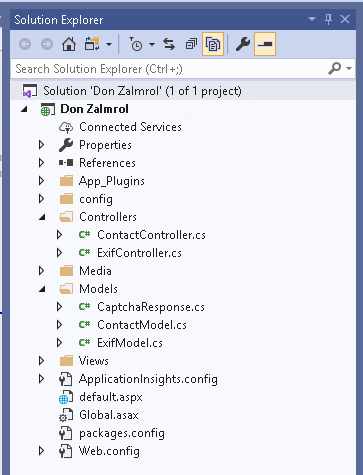Open the Switch Views dropdown arrow
The width and height of the screenshot is (363, 475).
point(109,44)
